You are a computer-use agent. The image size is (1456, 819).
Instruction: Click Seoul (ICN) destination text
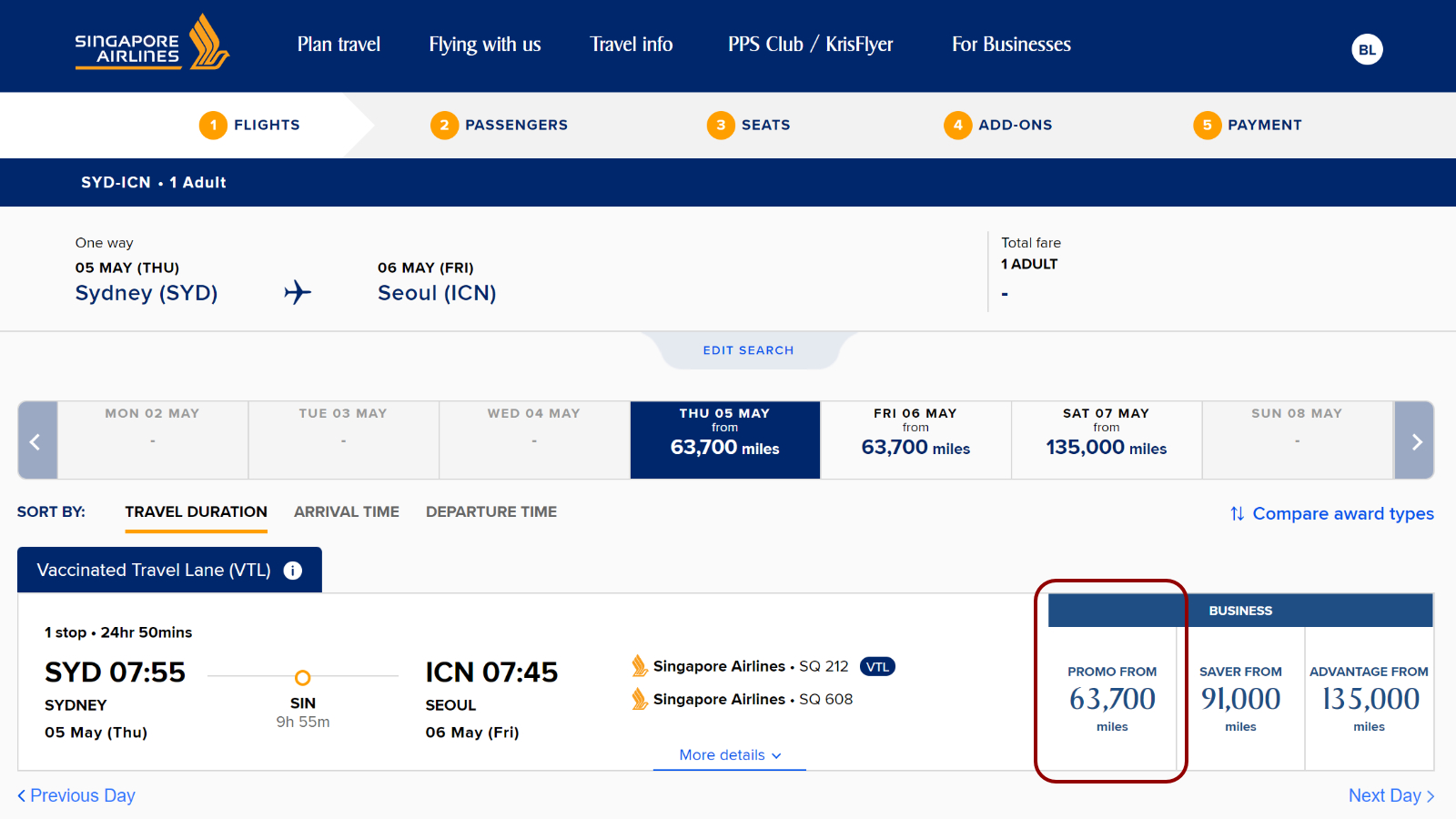point(437,293)
